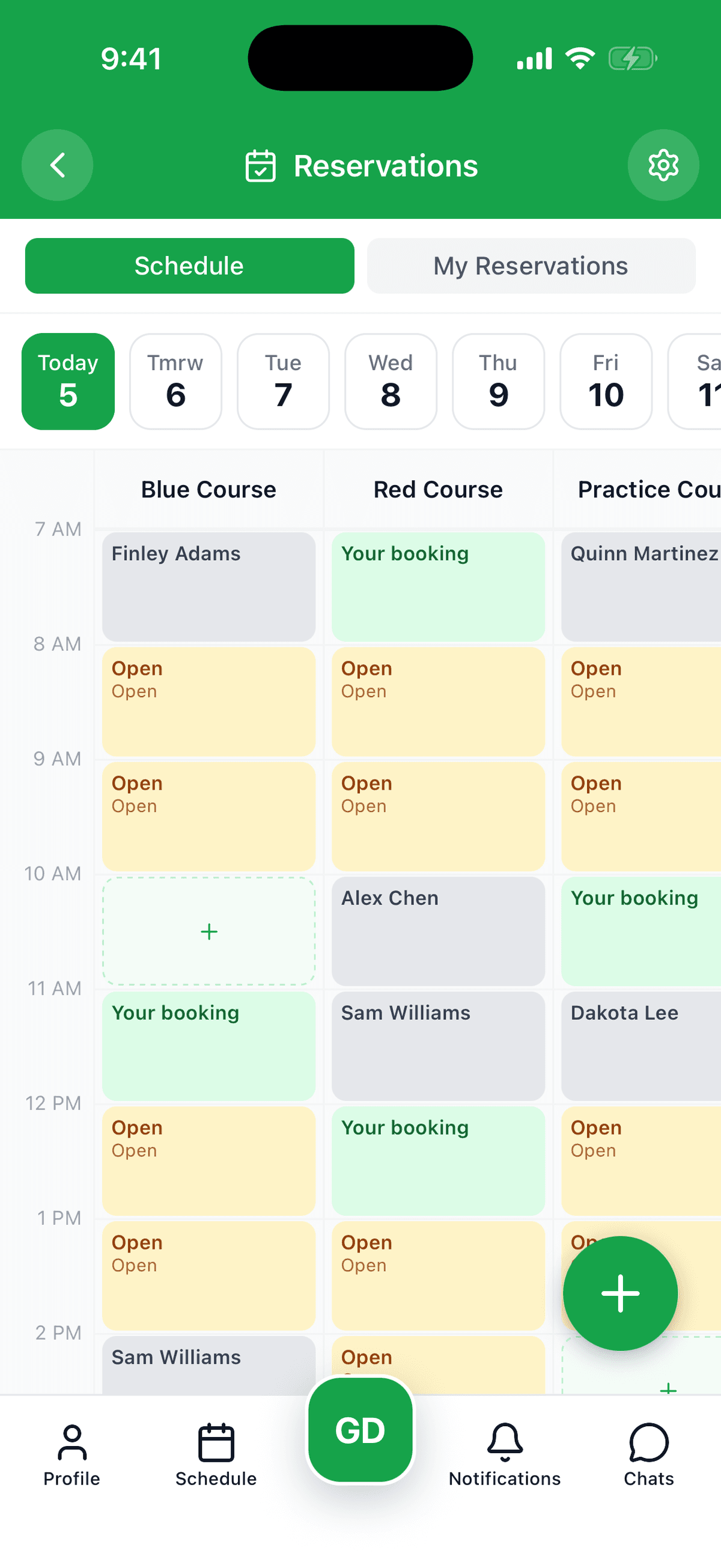View Alex Chen's Red Course reservation
Viewport: 721px width, 1568px height.
click(438, 931)
